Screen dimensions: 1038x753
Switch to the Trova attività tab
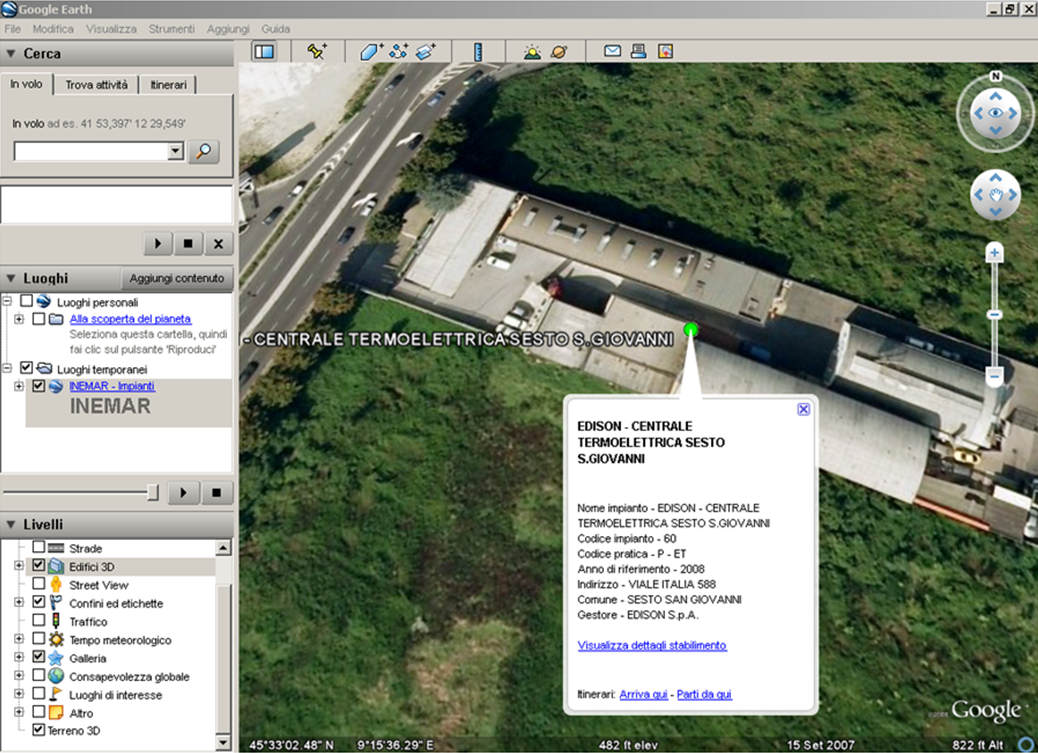[x=97, y=85]
